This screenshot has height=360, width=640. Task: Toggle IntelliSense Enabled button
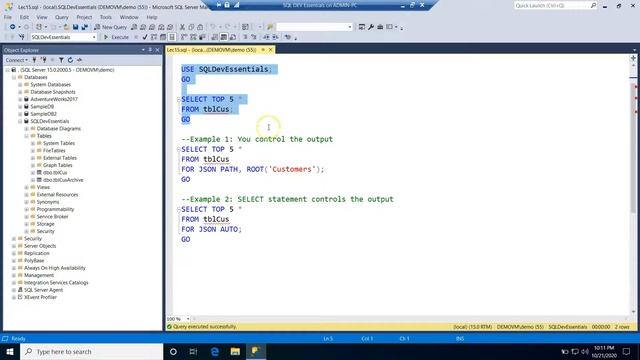(172, 37)
